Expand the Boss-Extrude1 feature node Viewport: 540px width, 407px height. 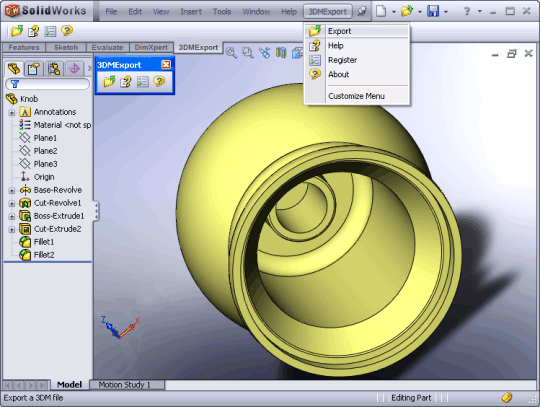pyautogui.click(x=12, y=217)
